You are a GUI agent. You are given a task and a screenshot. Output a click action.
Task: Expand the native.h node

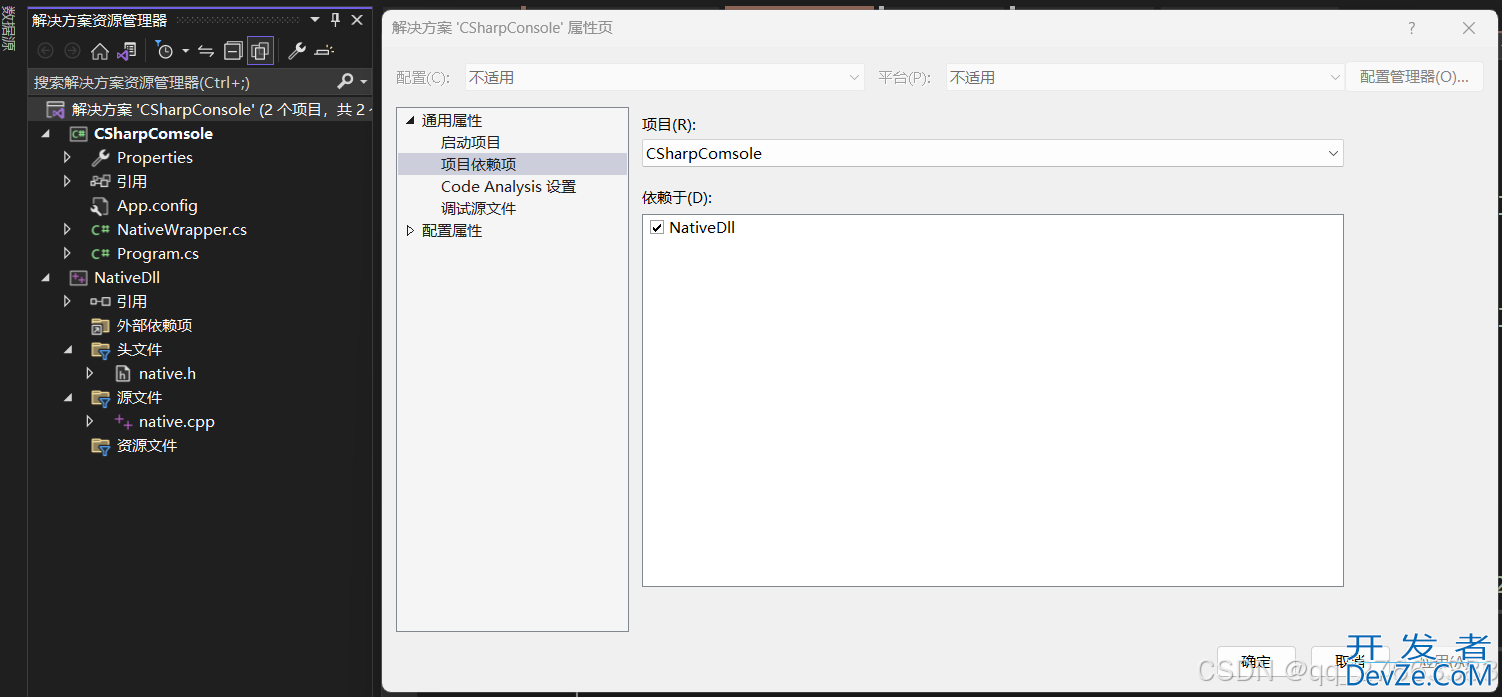89,373
